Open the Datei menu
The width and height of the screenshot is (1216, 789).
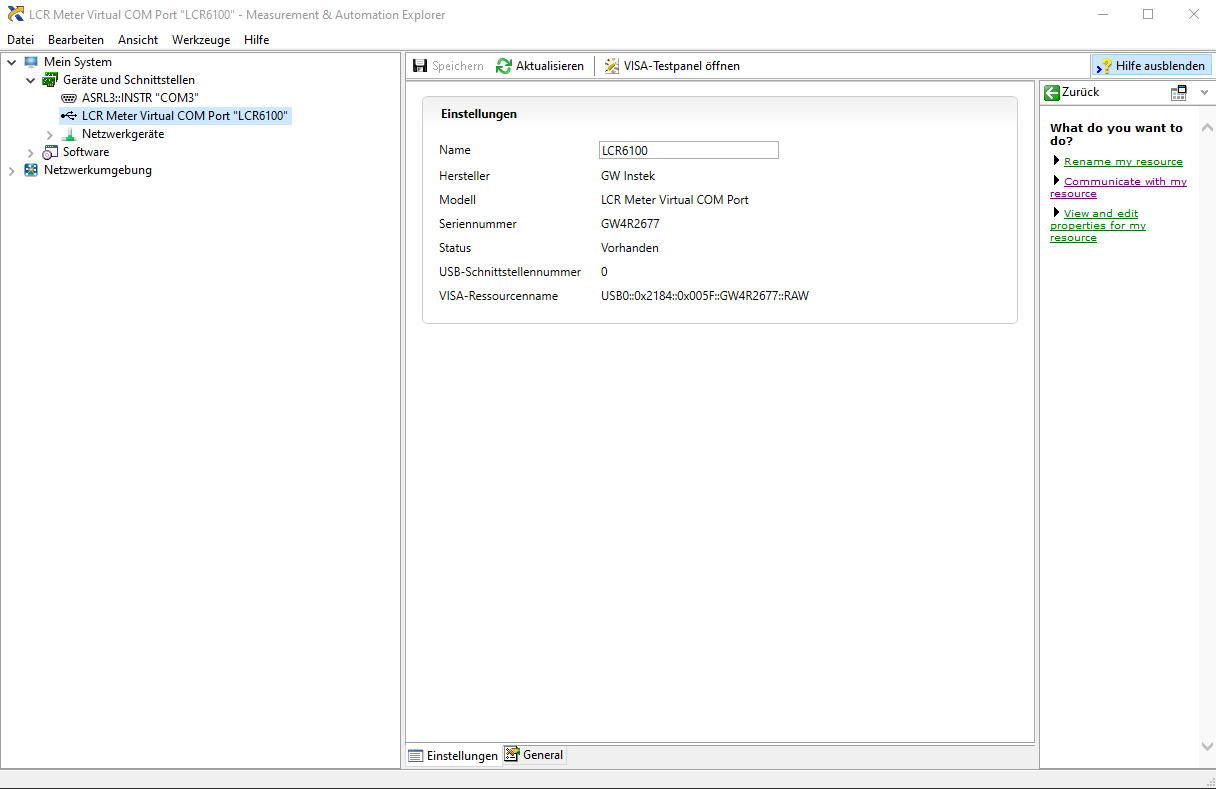coord(20,40)
